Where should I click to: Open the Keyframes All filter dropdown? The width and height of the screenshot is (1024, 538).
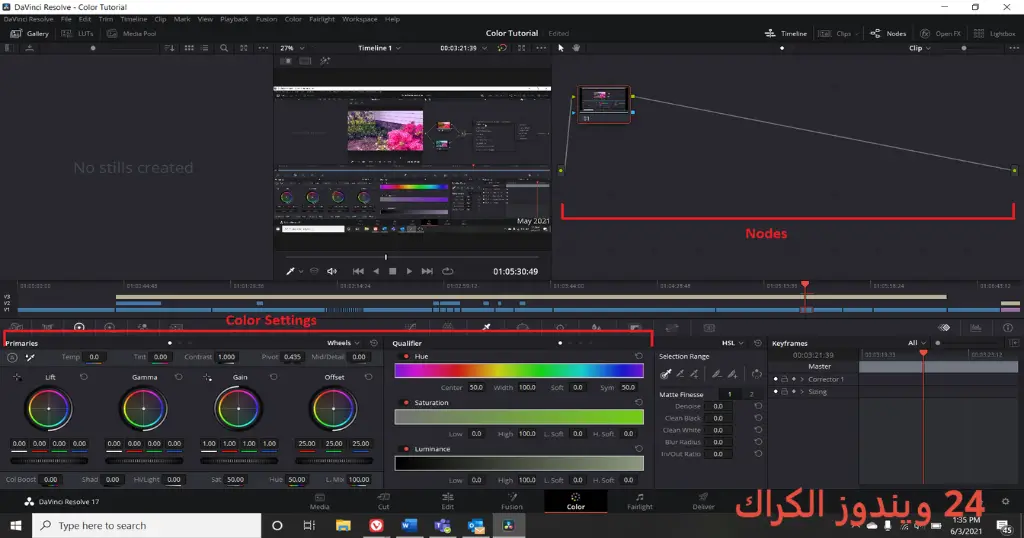click(916, 343)
